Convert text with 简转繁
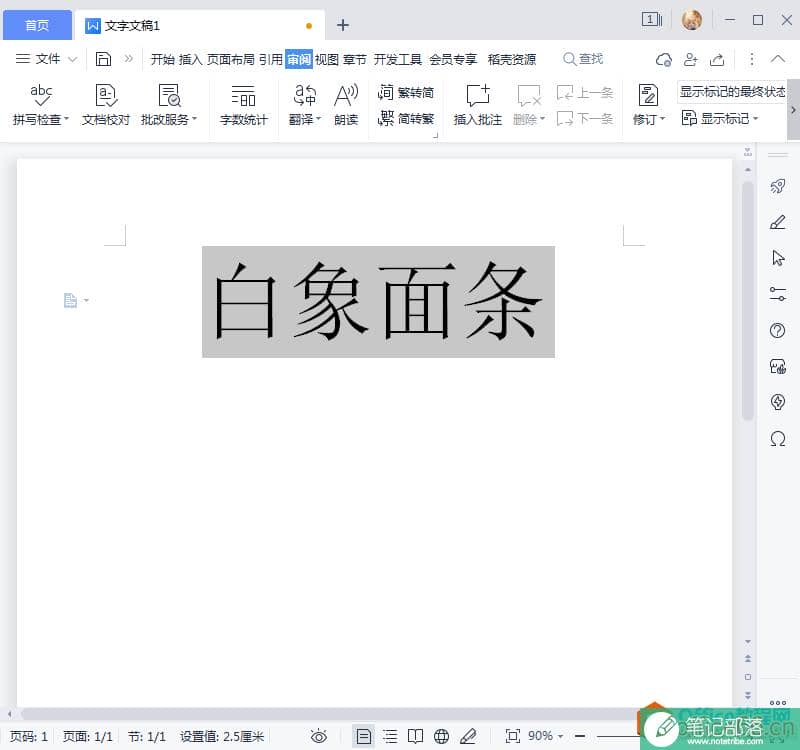This screenshot has width=800, height=750. click(x=406, y=119)
